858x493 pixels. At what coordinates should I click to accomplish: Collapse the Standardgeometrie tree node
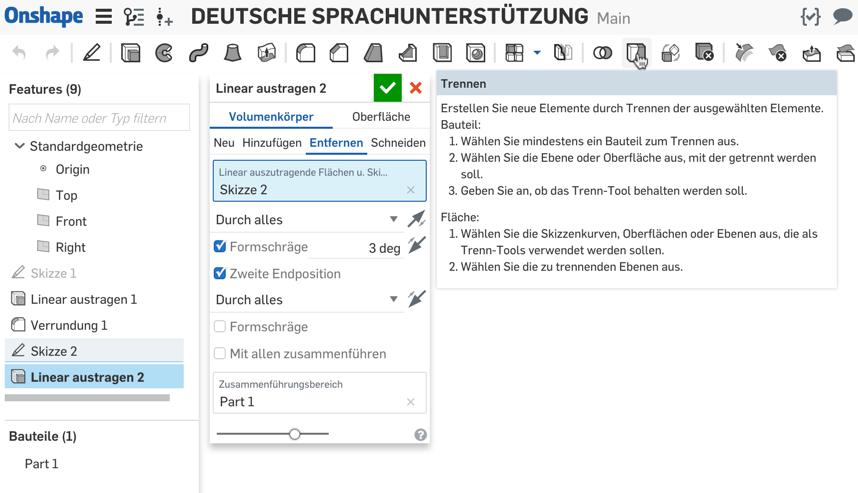pyautogui.click(x=19, y=146)
